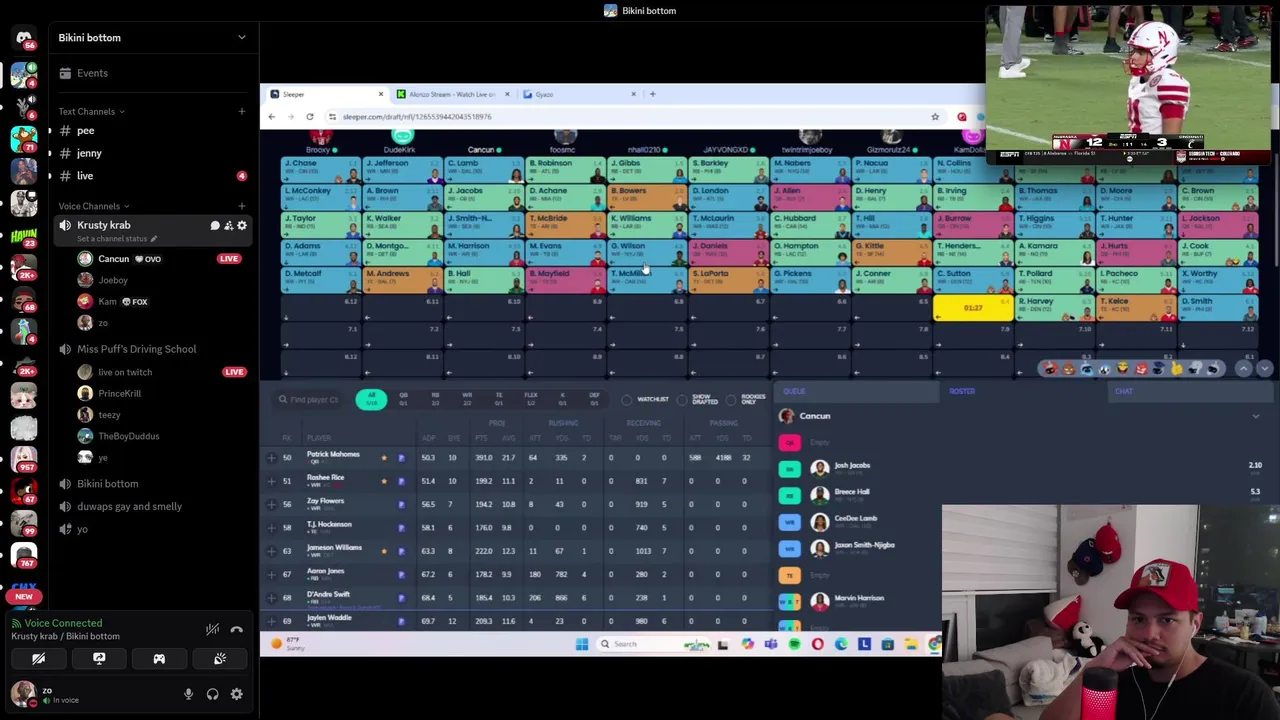Disconnect from voice with hang-up icon
This screenshot has height=720, width=1280.
point(237,629)
